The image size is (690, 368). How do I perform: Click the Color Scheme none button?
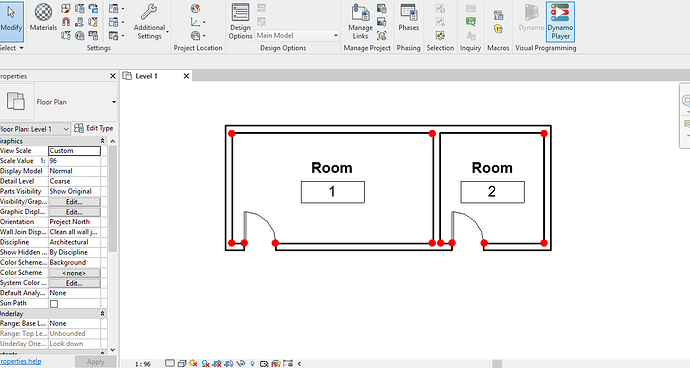coord(74,273)
